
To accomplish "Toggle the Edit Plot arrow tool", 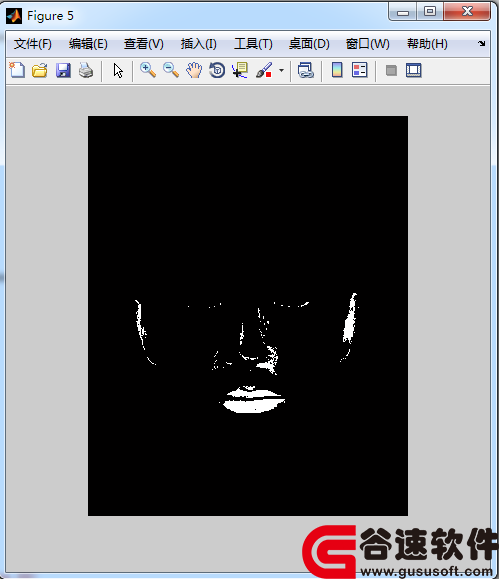I will [118, 70].
